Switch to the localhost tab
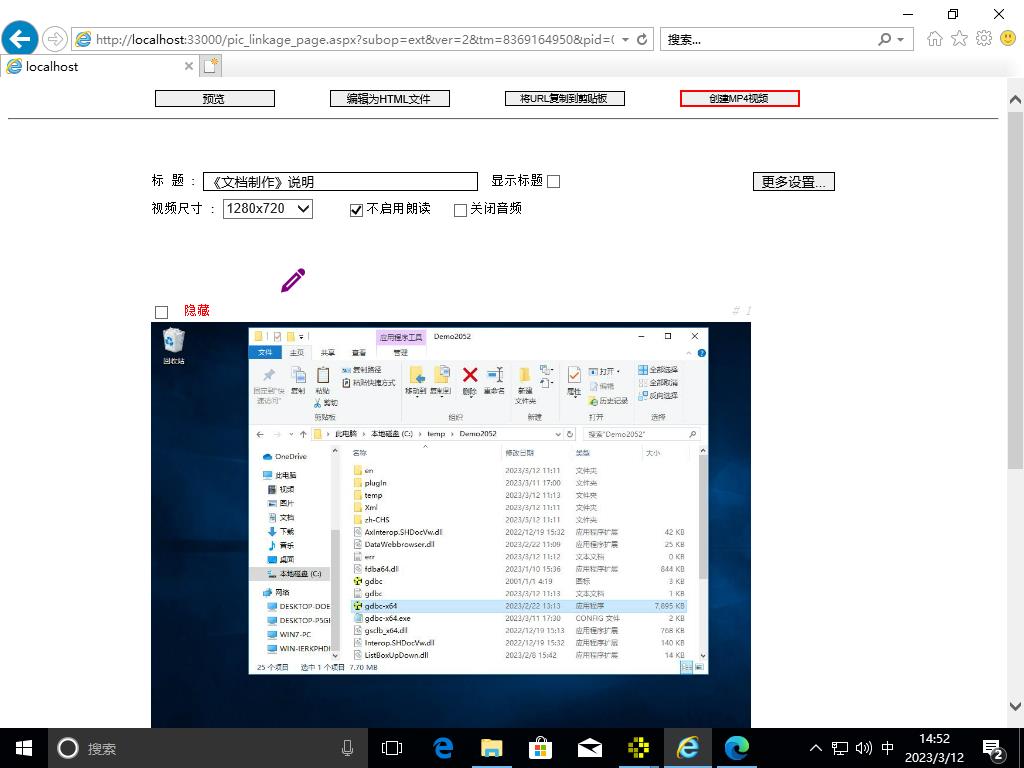This screenshot has width=1024, height=768. [x=95, y=67]
